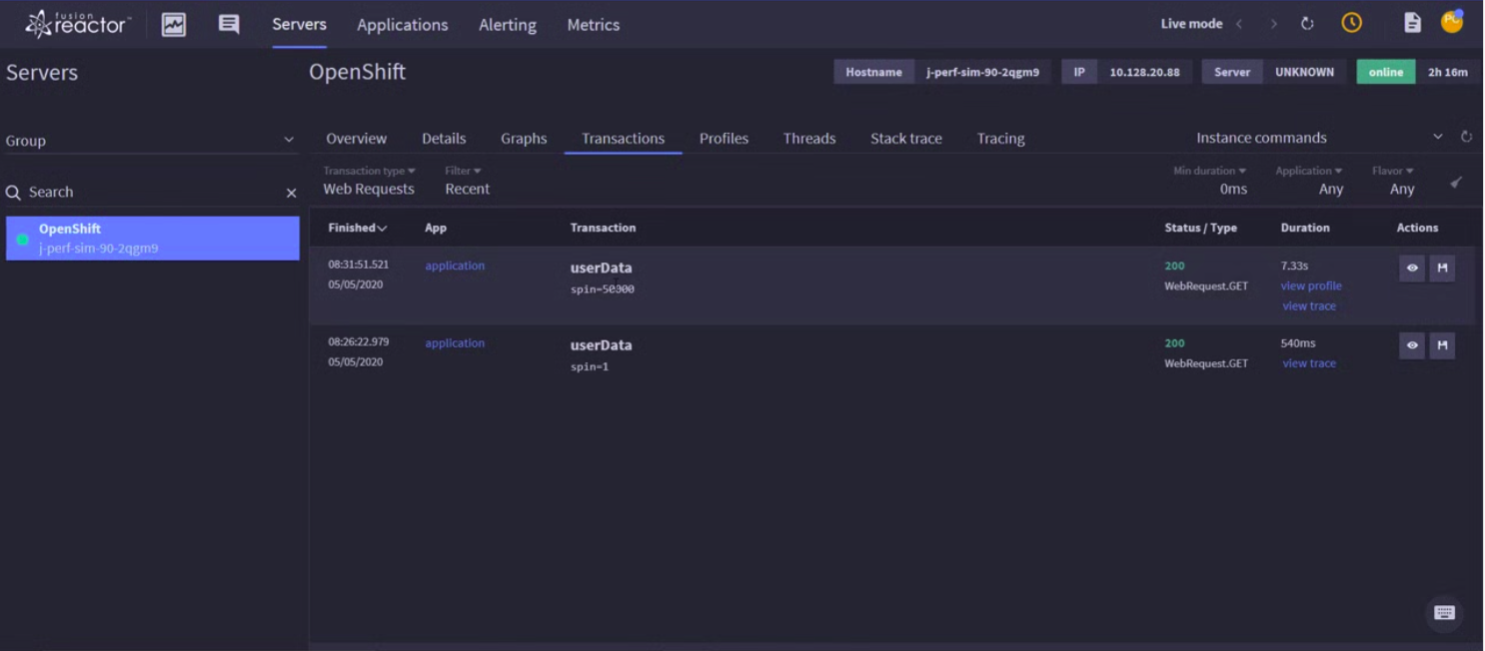Click the green online status badge
The width and height of the screenshot is (1485, 651).
point(1386,72)
